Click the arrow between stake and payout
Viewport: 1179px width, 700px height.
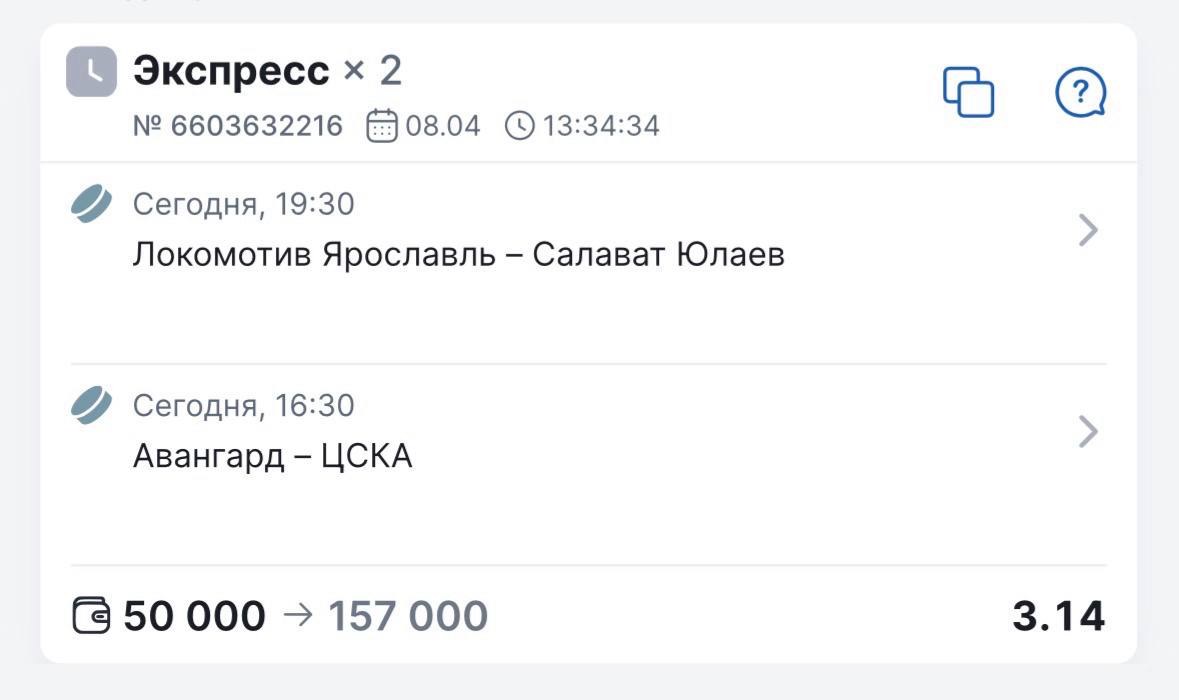(297, 616)
